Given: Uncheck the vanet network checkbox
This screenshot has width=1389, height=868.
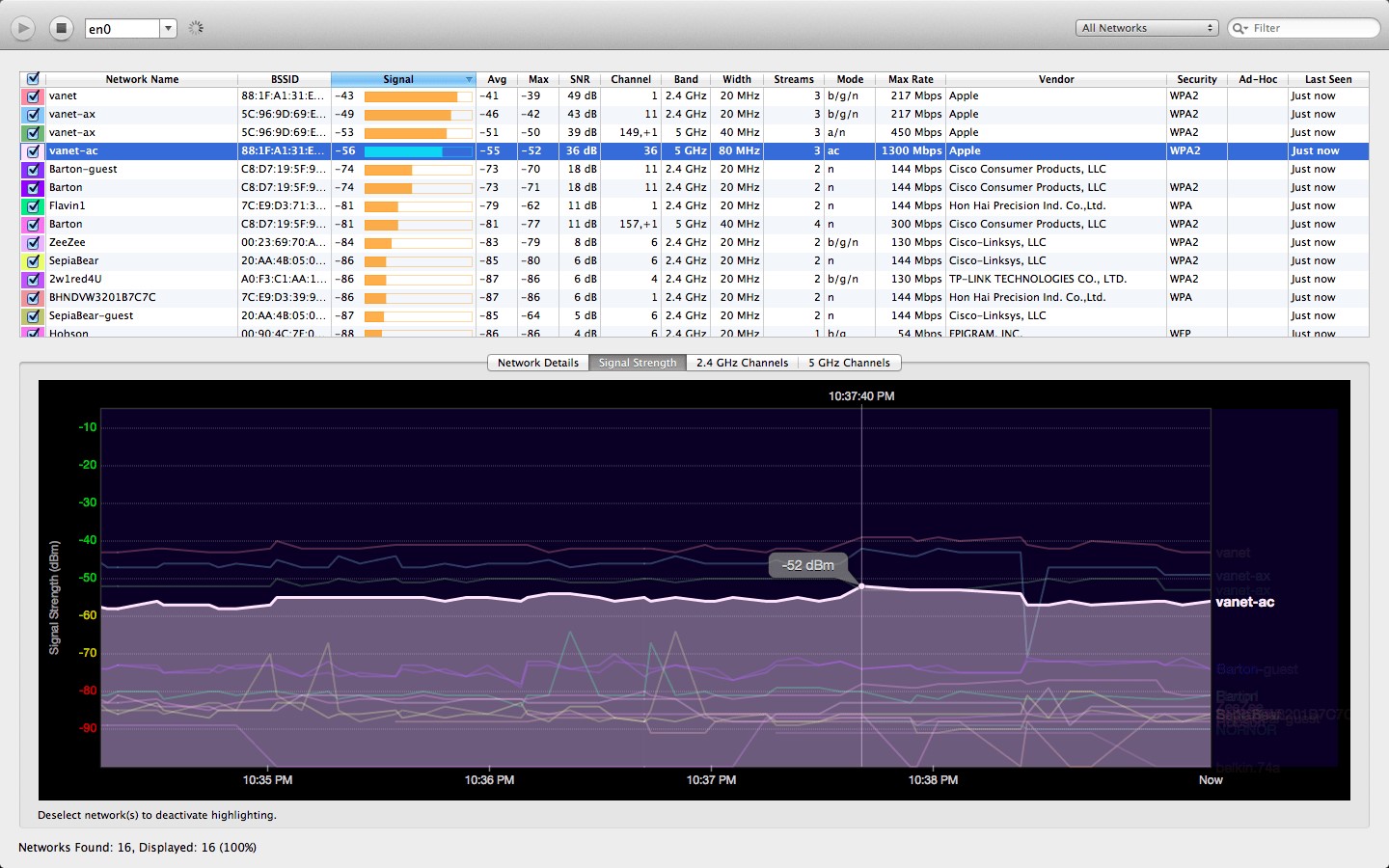Looking at the screenshot, I should pyautogui.click(x=32, y=95).
